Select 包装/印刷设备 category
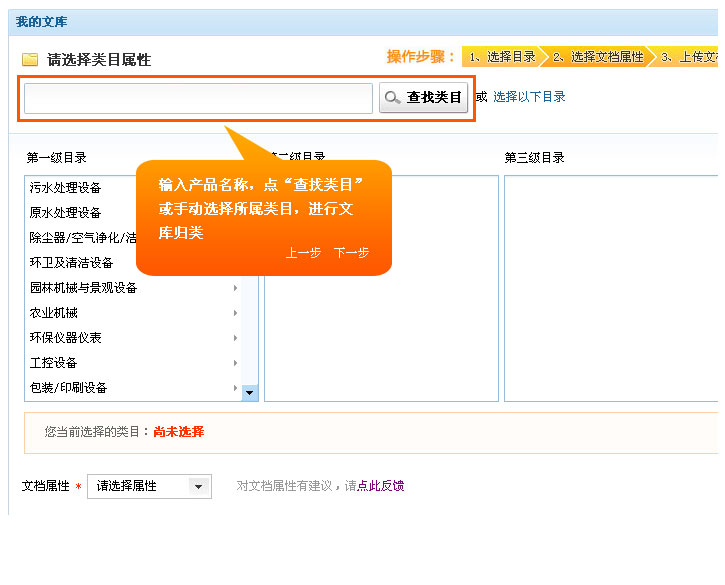The height and width of the screenshot is (585, 725). pos(69,388)
